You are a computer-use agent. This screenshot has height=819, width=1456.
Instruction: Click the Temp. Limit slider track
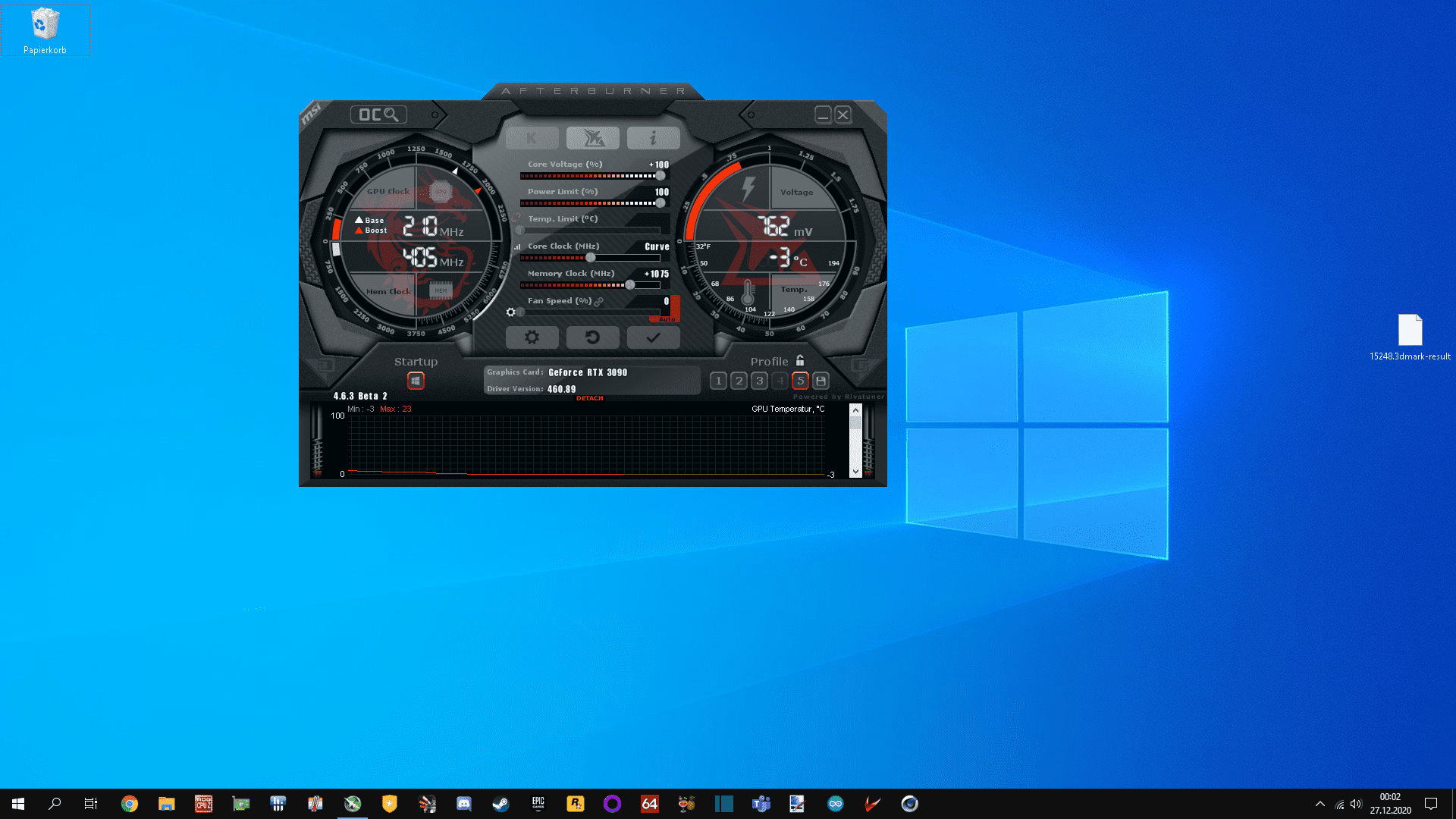point(590,231)
